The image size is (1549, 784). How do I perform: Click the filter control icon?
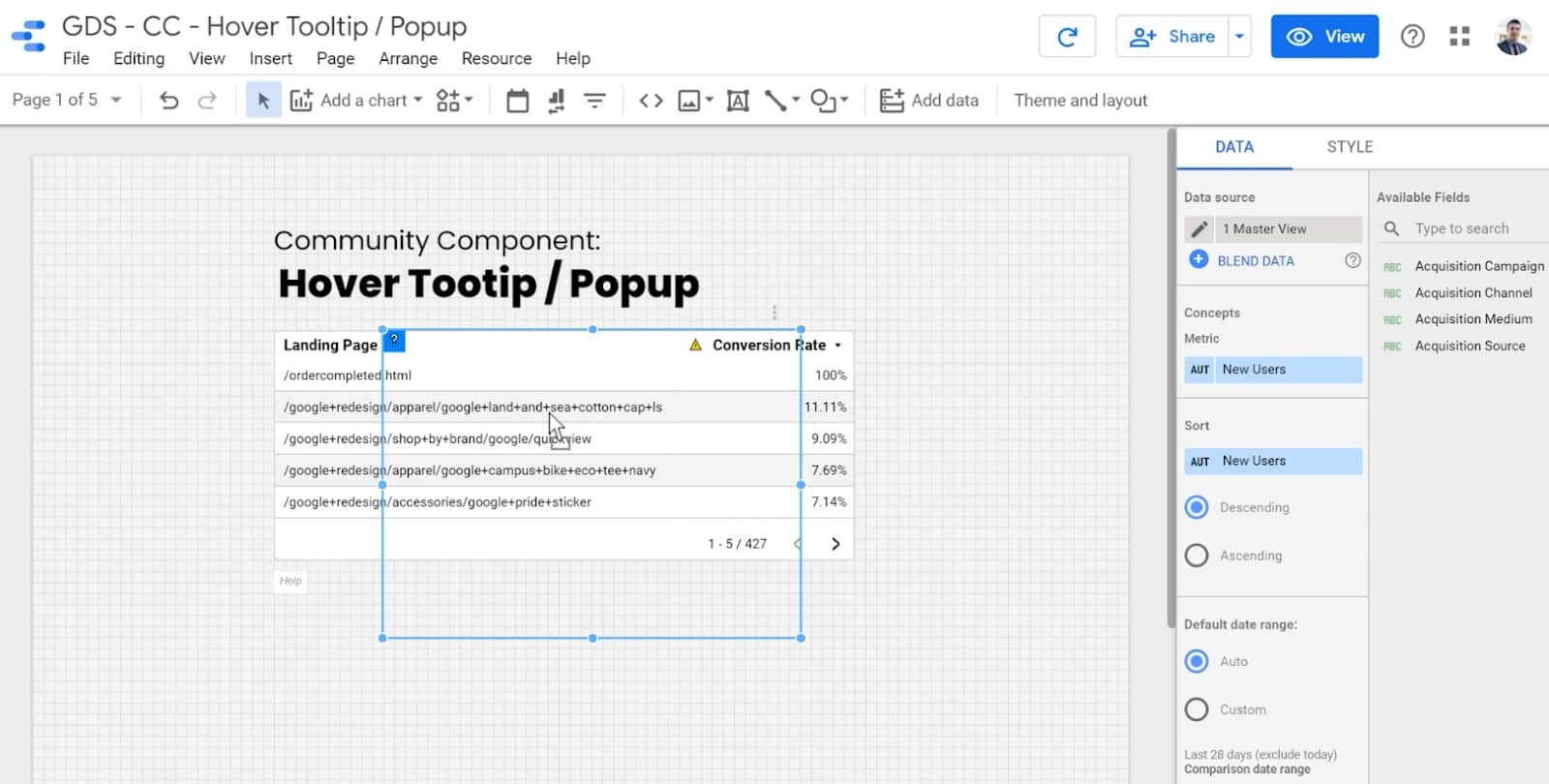[x=594, y=101]
